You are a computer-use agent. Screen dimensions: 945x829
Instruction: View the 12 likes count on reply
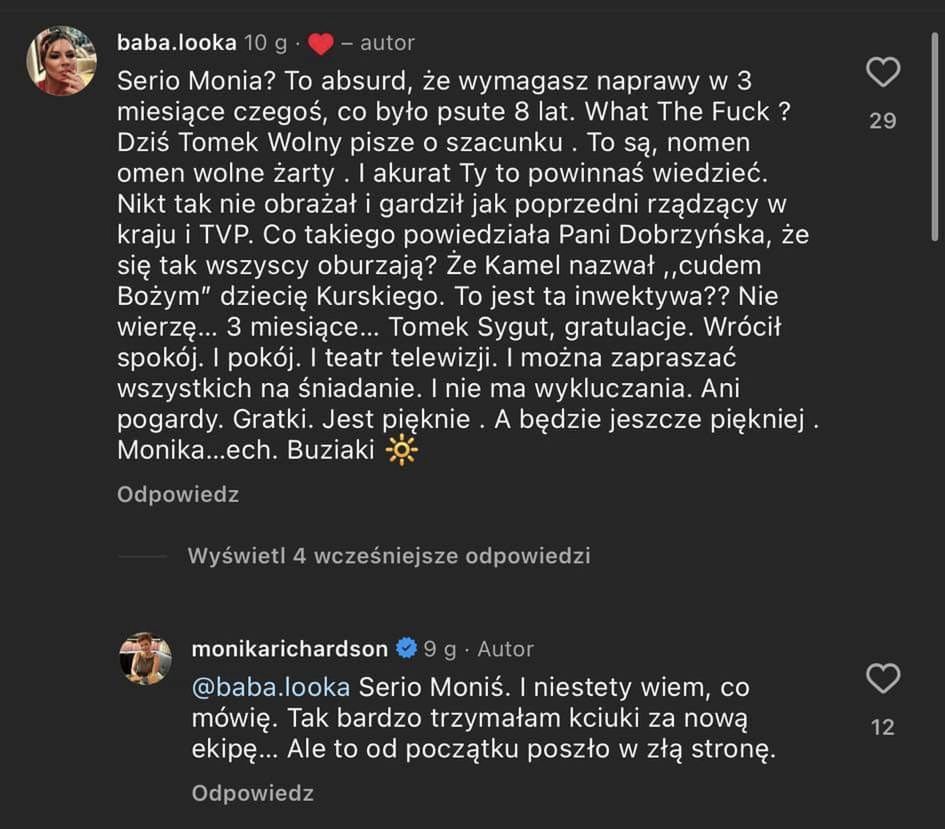(x=882, y=727)
